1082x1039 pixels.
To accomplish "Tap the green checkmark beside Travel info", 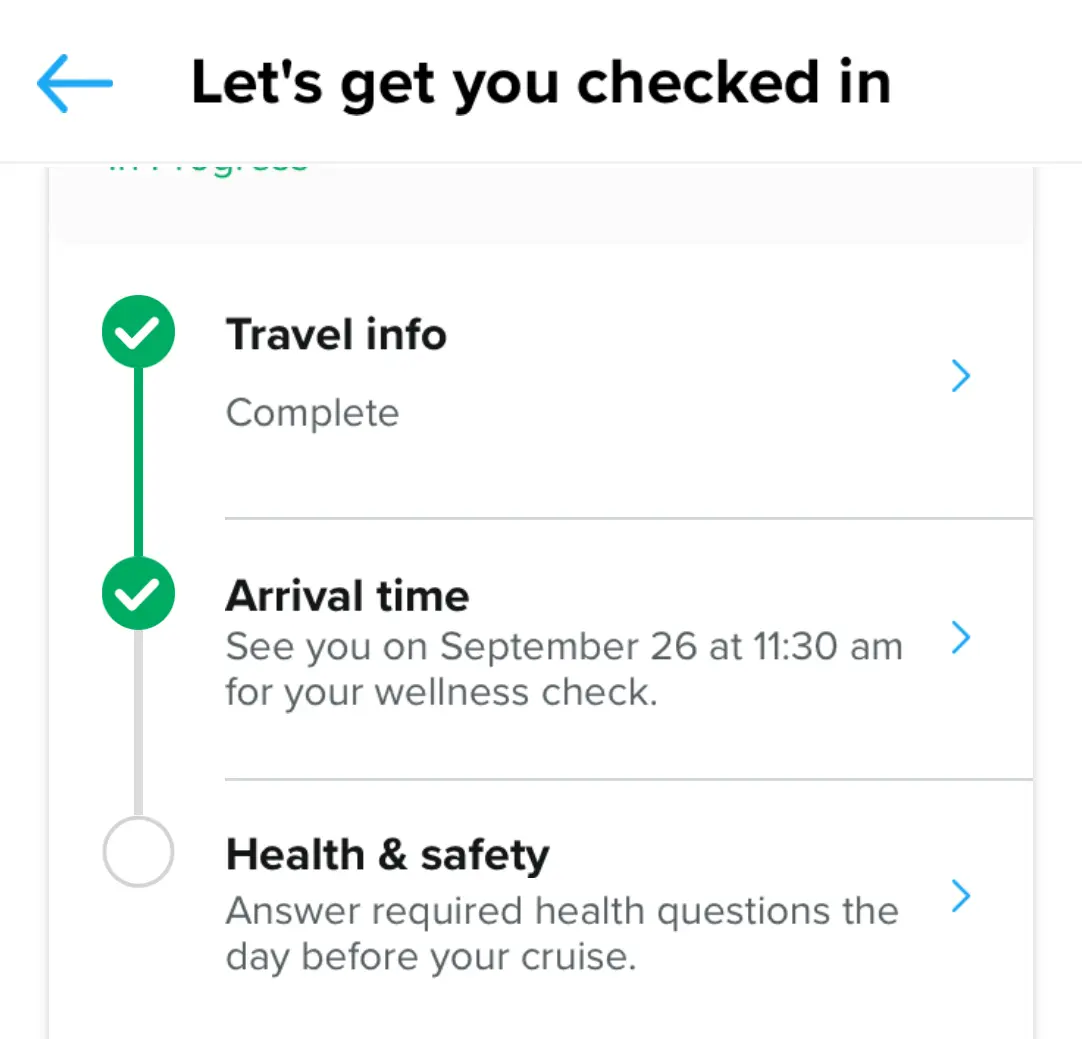I will [138, 331].
